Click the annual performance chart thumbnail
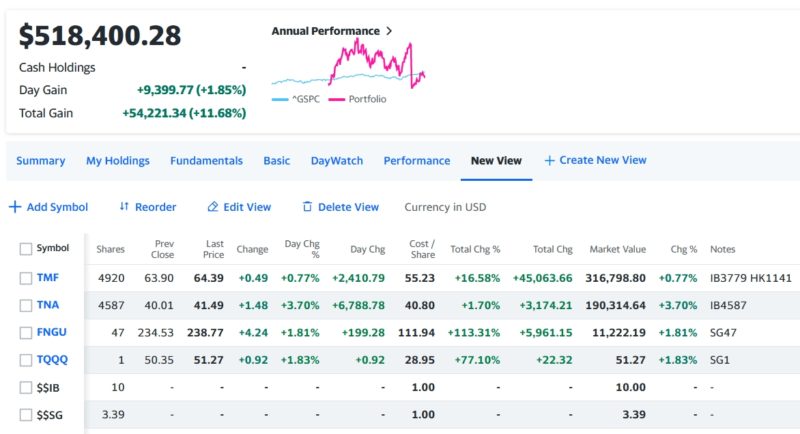The image size is (800, 434). pos(349,65)
